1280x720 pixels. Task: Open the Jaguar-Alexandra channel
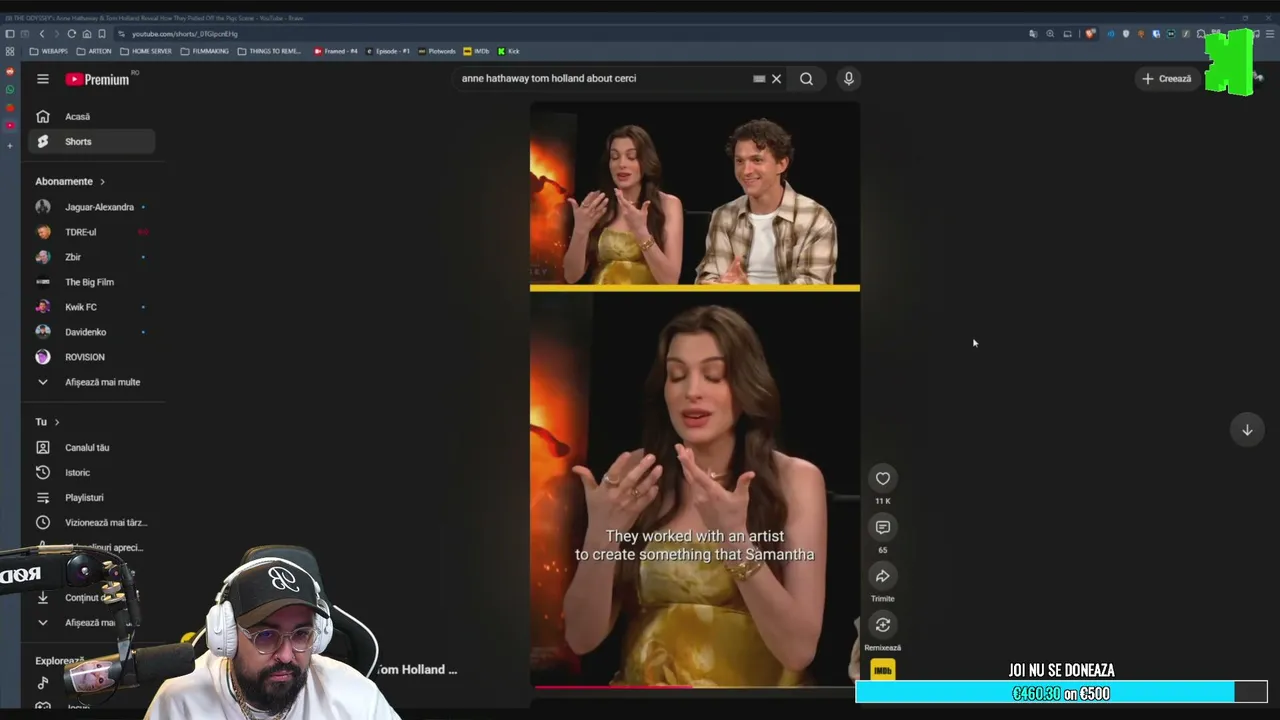coord(91,207)
